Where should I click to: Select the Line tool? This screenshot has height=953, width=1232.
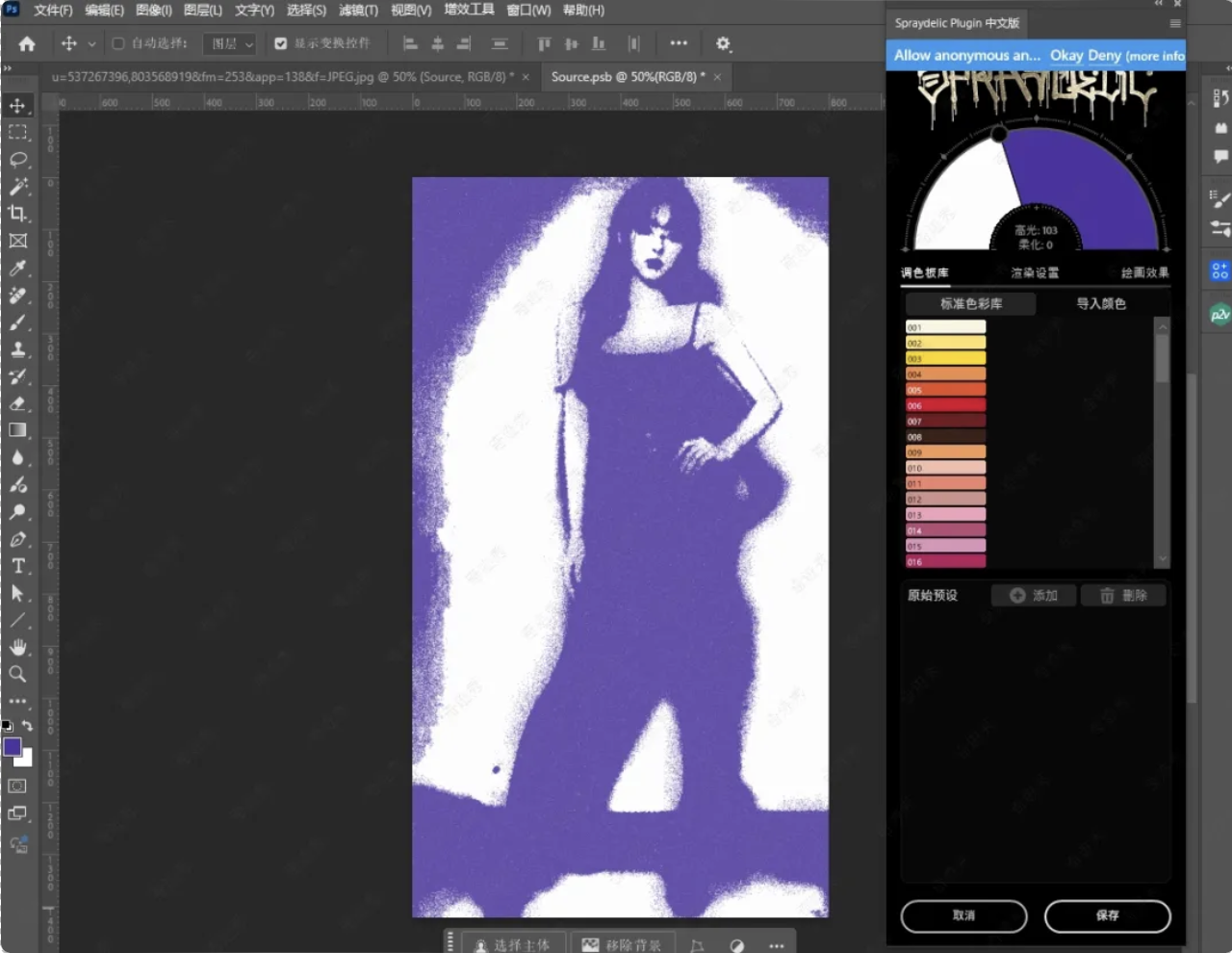coord(17,620)
